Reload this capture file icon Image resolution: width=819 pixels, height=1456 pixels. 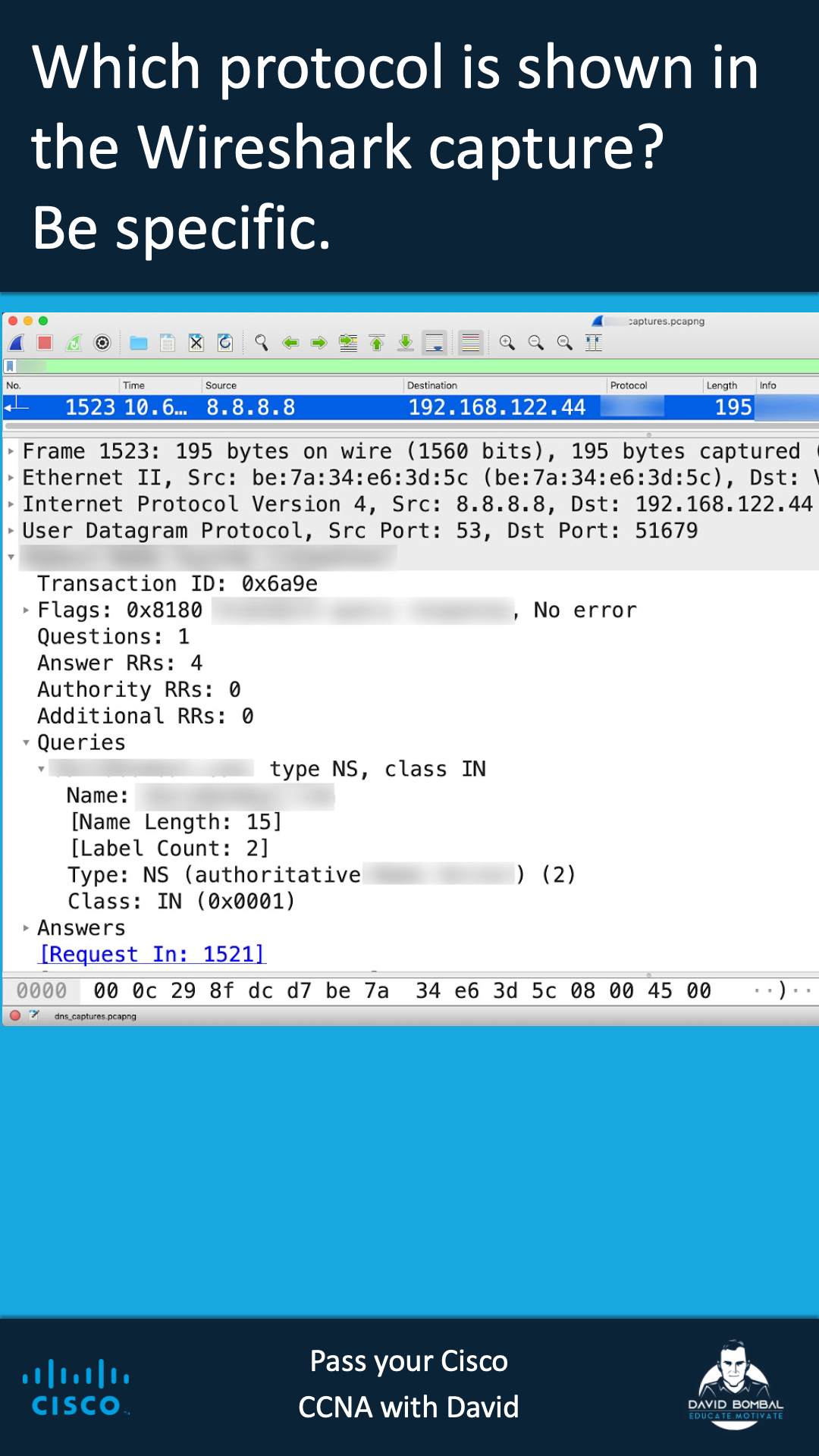225,343
